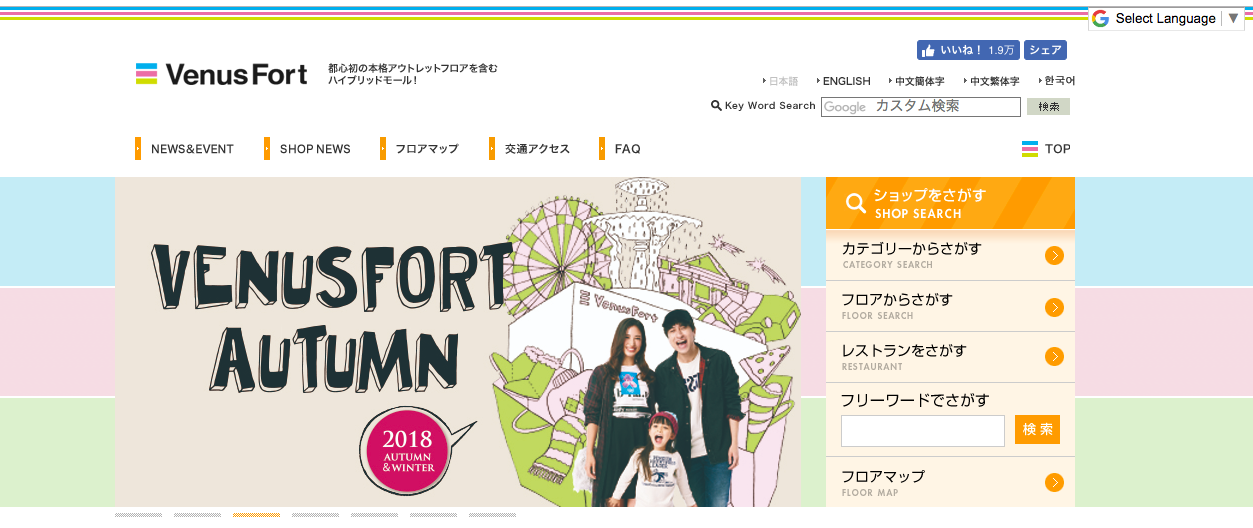Open the NEWS&EVENT menu item
1253x528 pixels.
192,149
